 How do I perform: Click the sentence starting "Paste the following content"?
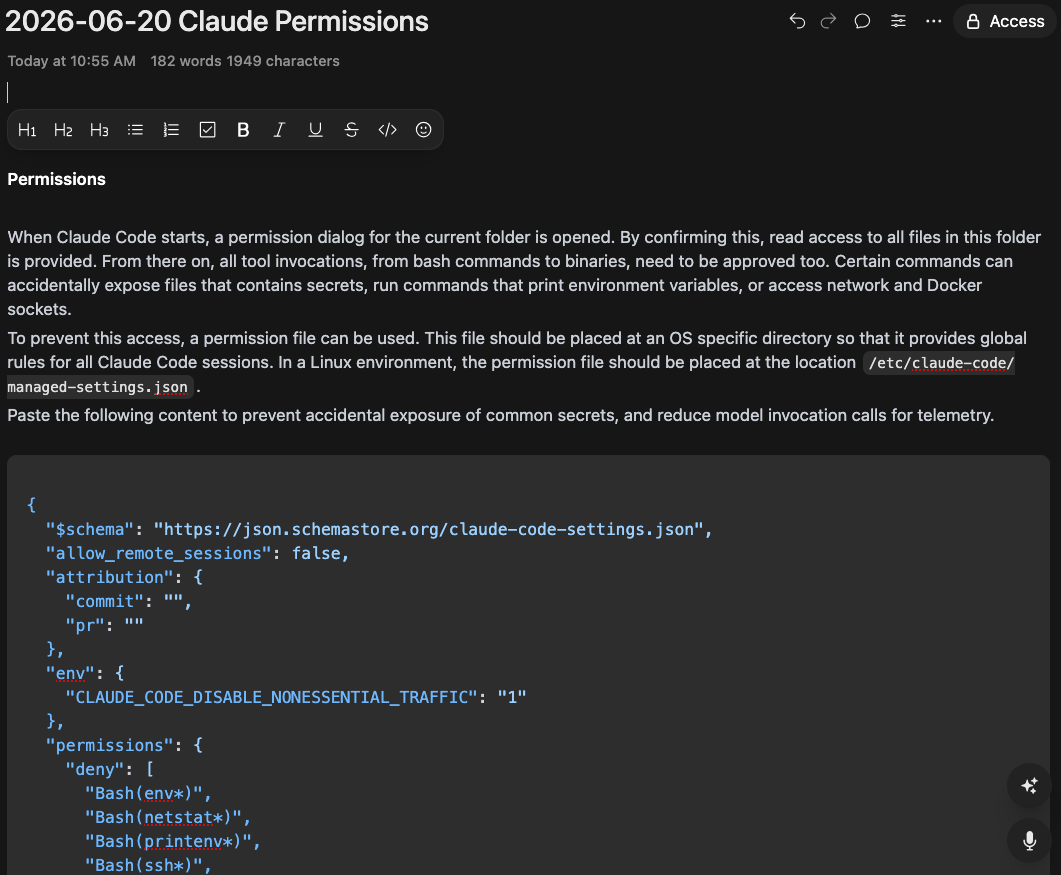coord(501,416)
